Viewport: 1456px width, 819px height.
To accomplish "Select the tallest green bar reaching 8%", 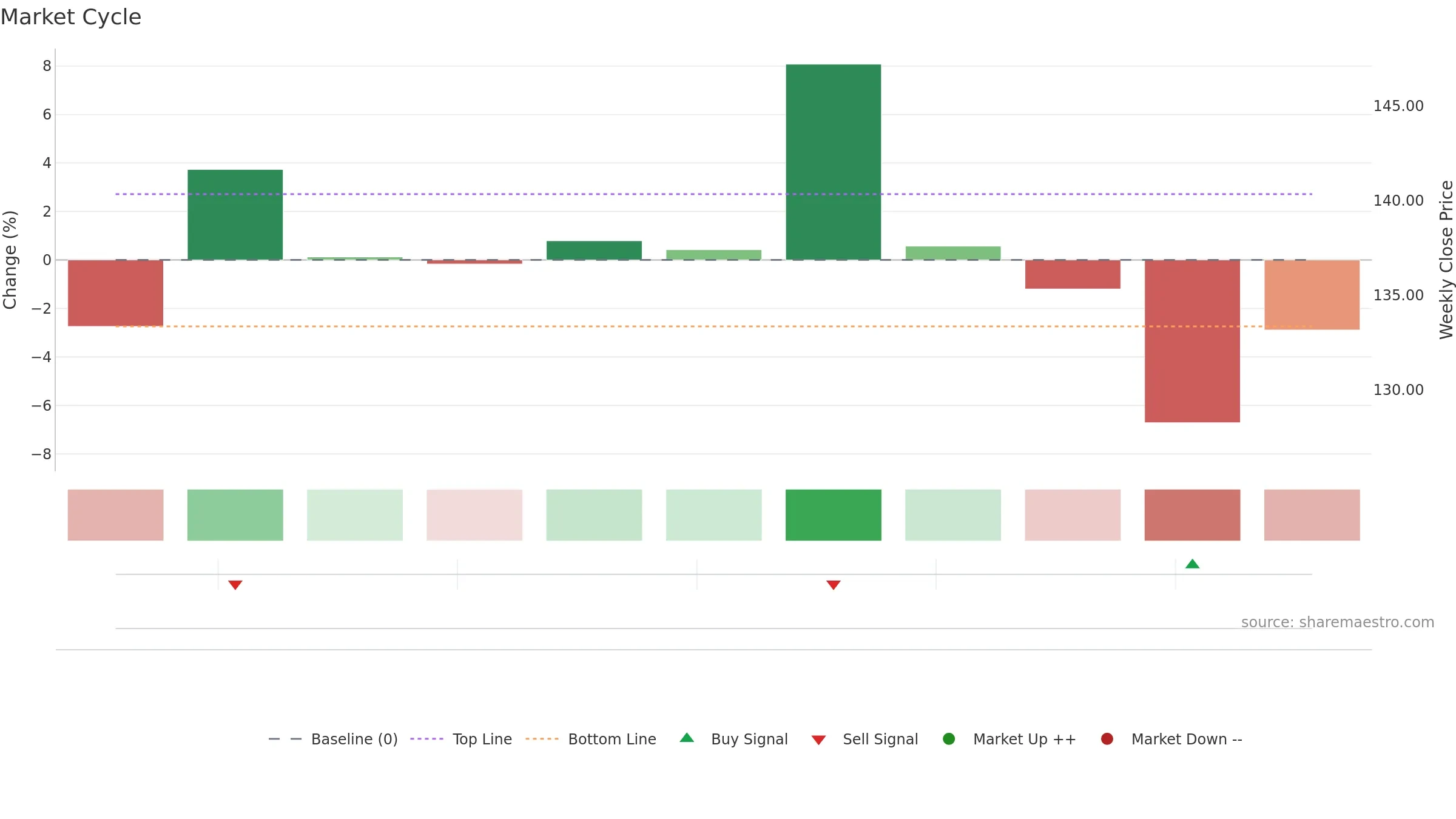I will coord(834,162).
